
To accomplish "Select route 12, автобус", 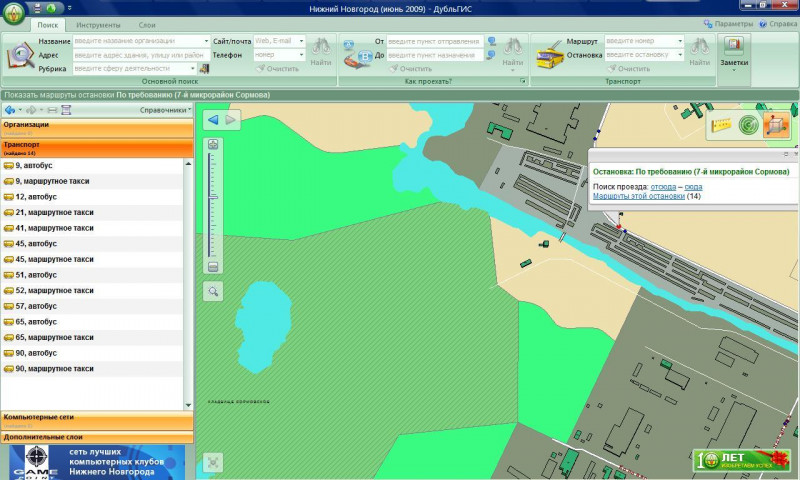I will pyautogui.click(x=92, y=197).
